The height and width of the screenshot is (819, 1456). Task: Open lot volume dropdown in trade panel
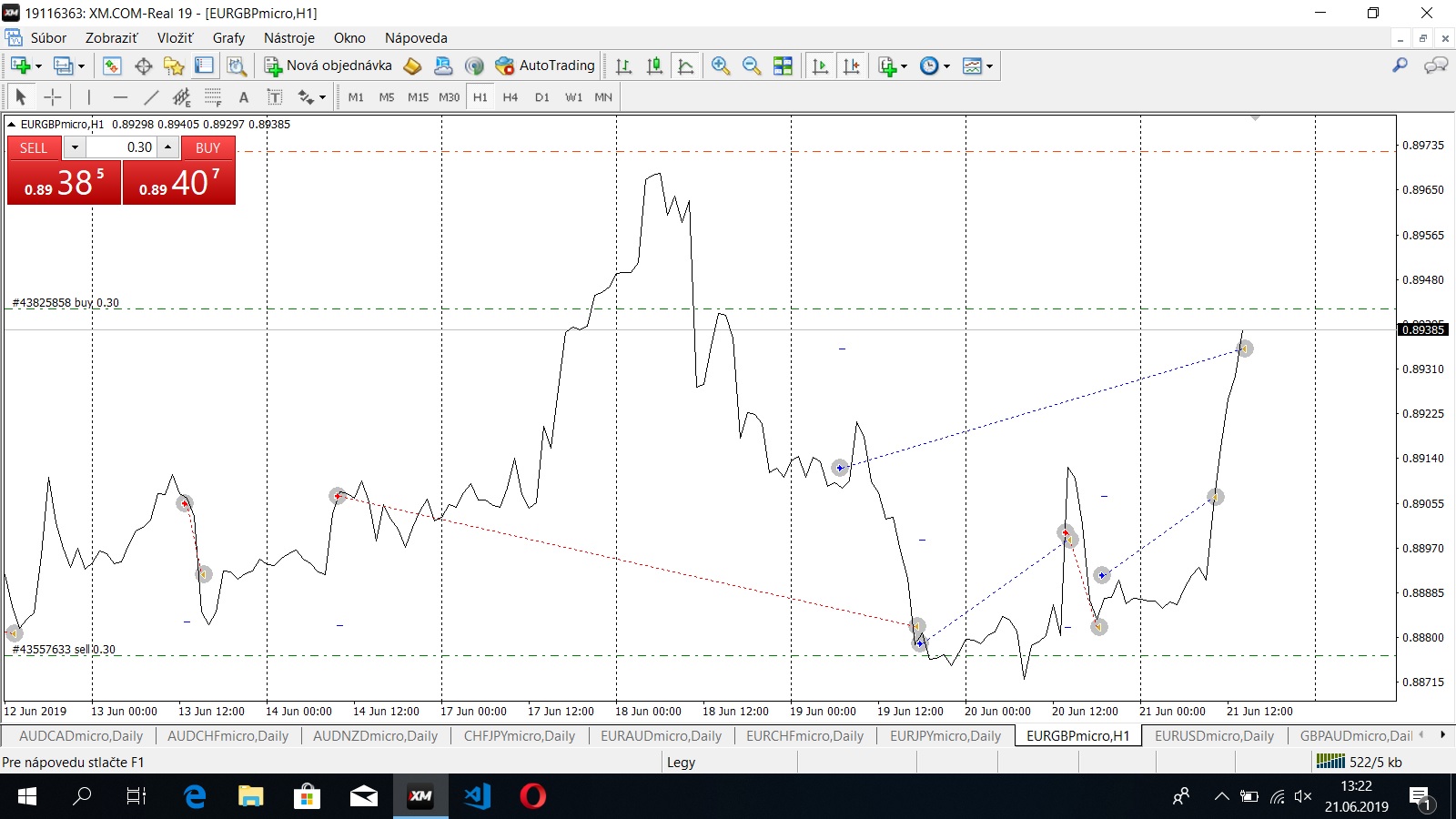click(x=75, y=147)
